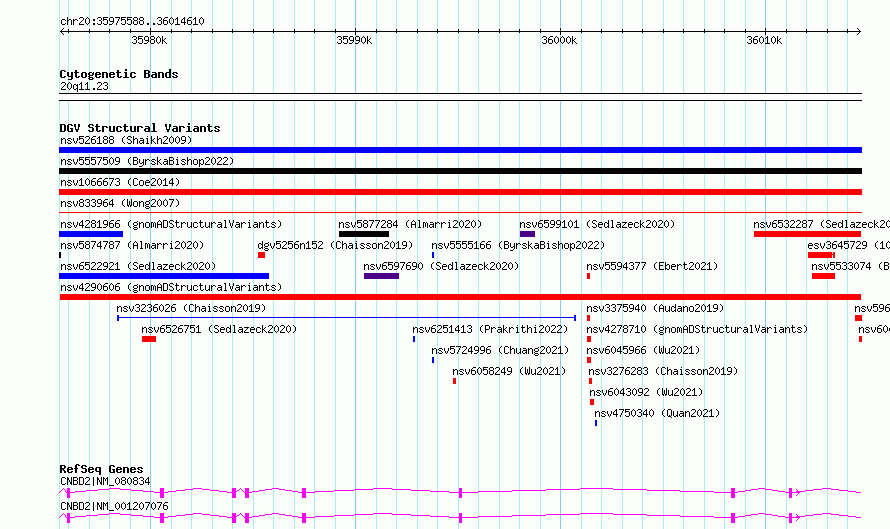
Task: Click the nsv526188 (Shaikh2009) blue variant bar
Action: pyautogui.click(x=460, y=150)
